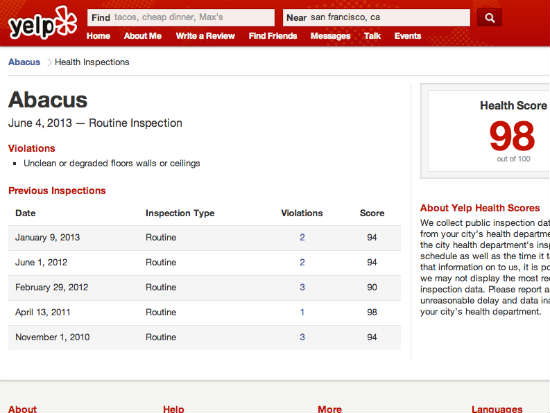Image resolution: width=550 pixels, height=413 pixels.
Task: Click Health Inspections breadcrumb text
Action: click(x=92, y=62)
